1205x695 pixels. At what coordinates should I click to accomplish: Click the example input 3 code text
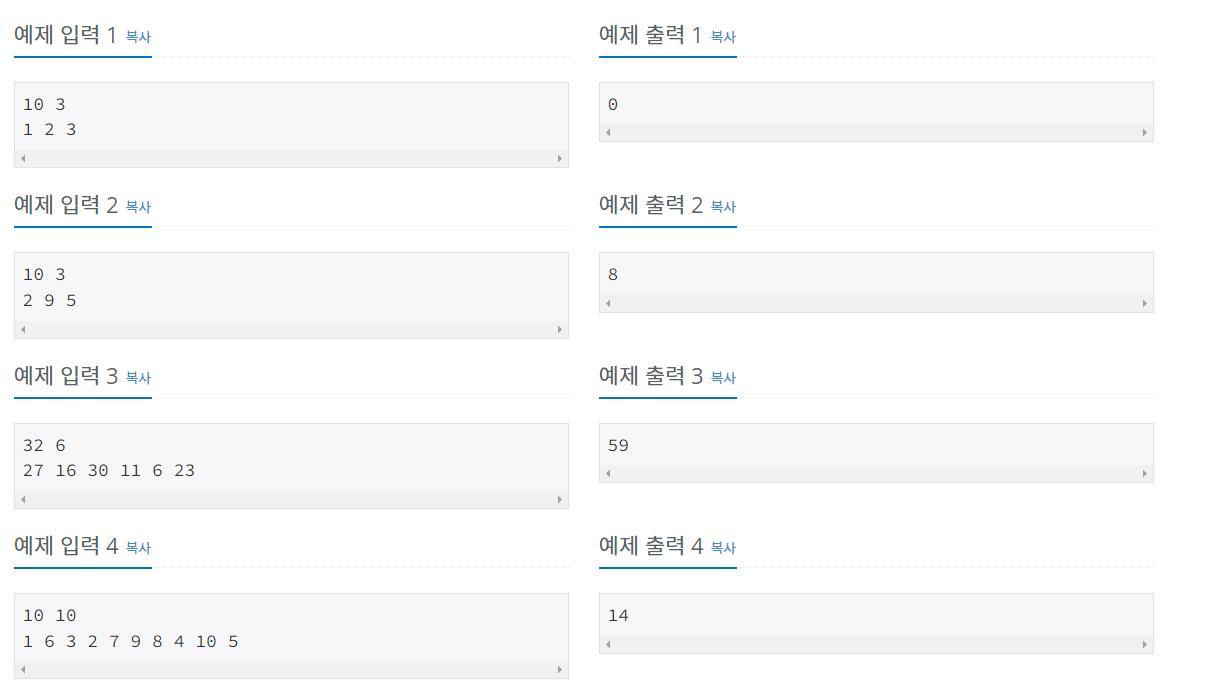pyautogui.click(x=109, y=457)
